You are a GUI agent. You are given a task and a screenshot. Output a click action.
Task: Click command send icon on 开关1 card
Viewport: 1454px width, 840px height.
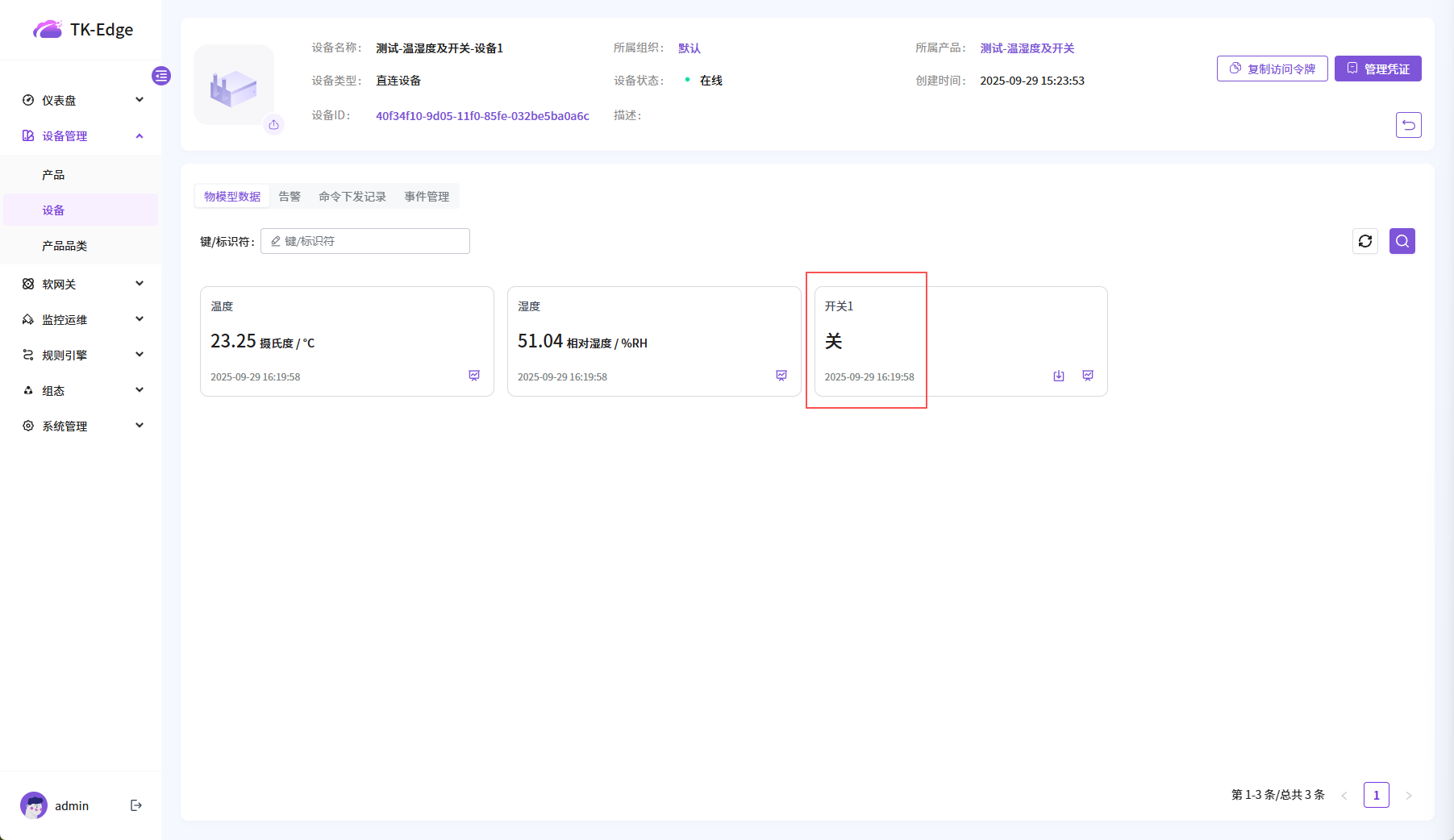coord(1059,376)
